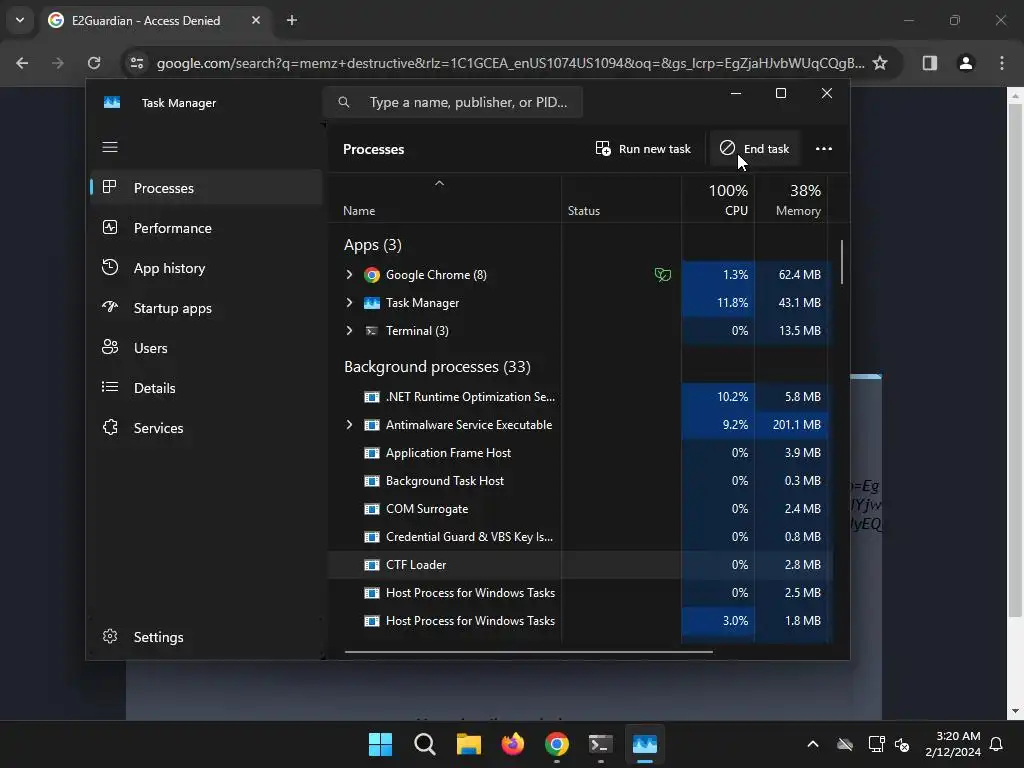This screenshot has width=1024, height=768.
Task: Open Chrome three-dot menu
Action: (1002, 63)
